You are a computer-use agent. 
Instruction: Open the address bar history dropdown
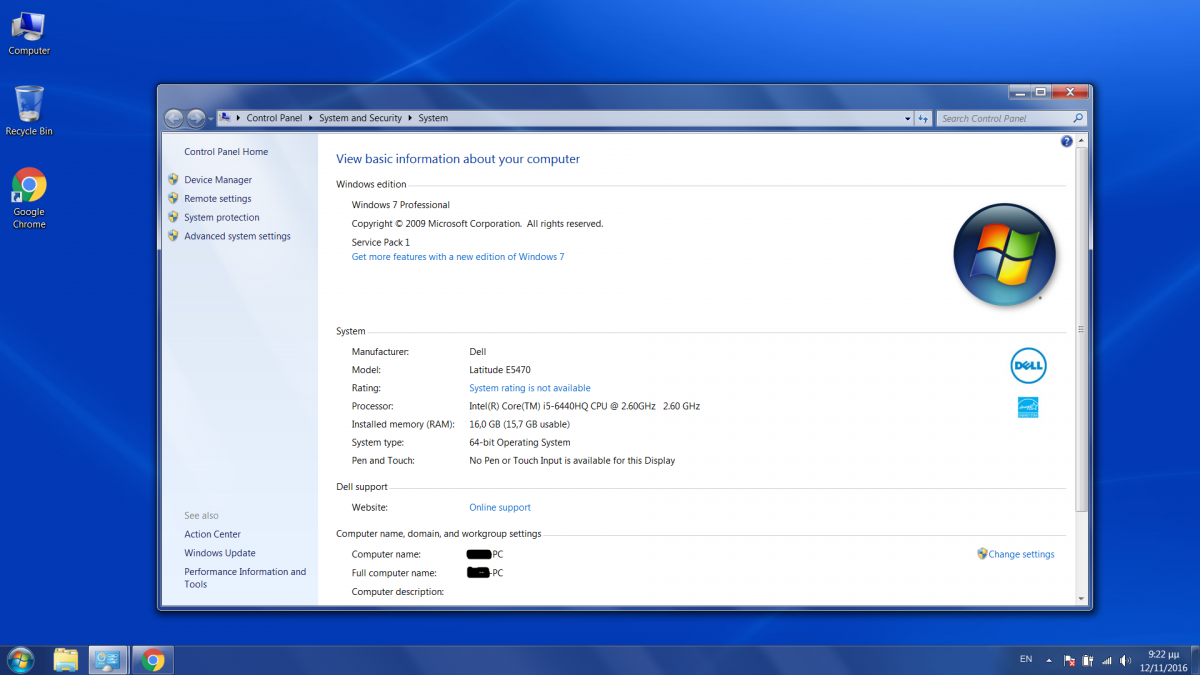point(907,118)
